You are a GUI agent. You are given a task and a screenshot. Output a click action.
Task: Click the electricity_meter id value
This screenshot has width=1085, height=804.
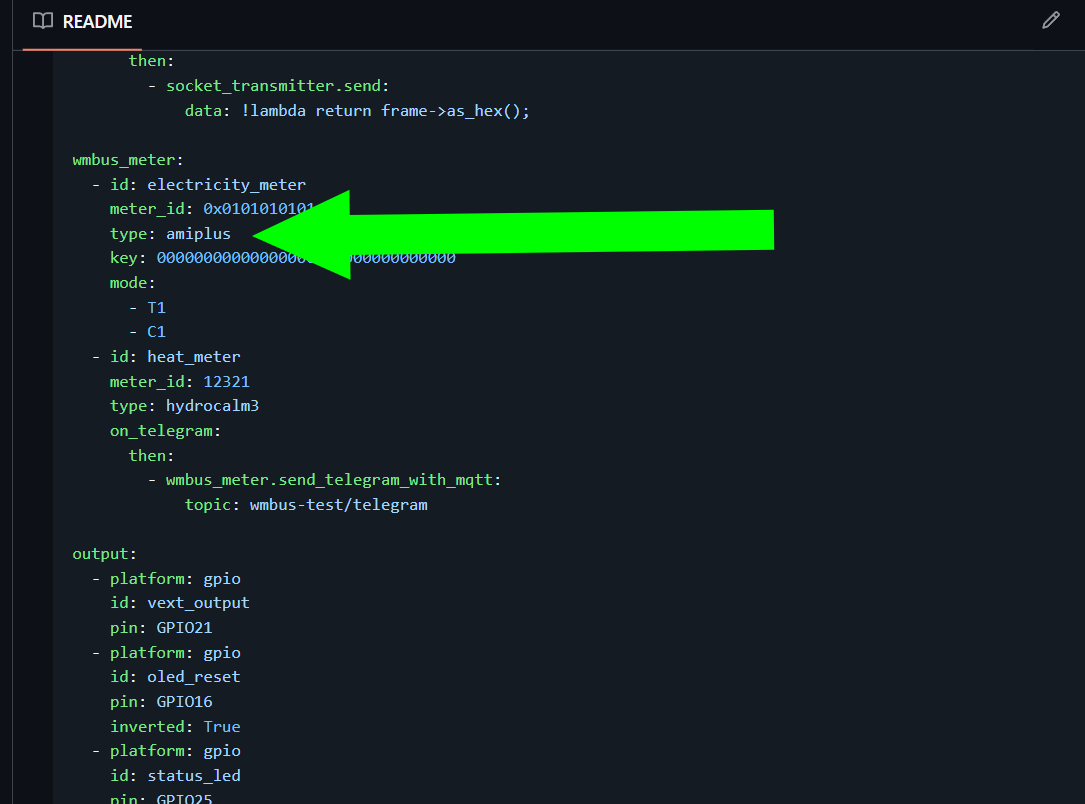(x=226, y=185)
